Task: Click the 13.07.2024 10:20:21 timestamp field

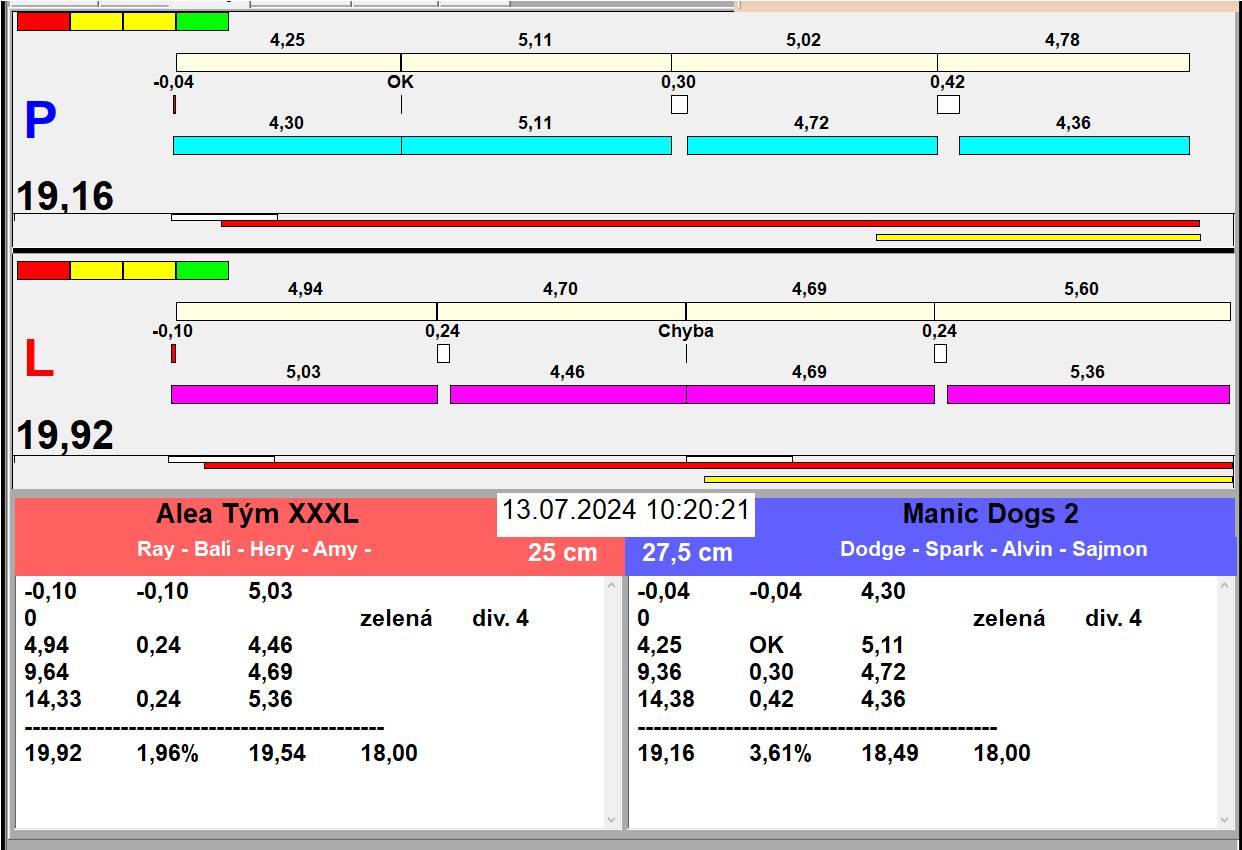Action: point(625,510)
